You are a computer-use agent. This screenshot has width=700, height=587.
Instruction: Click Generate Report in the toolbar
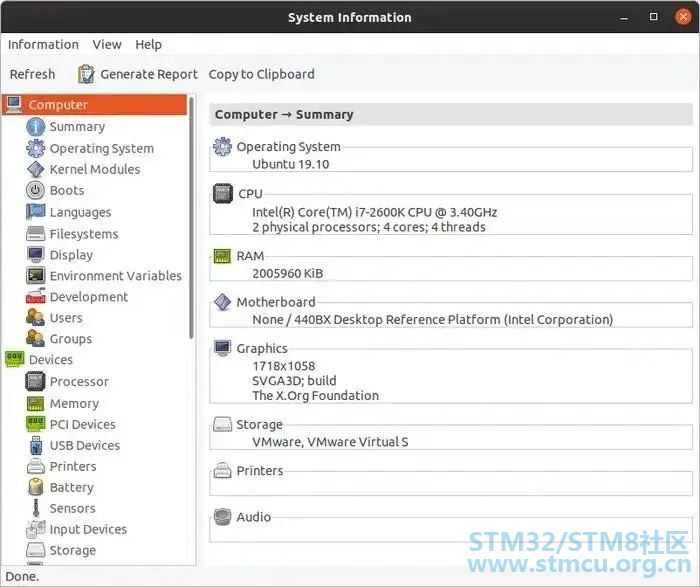click(138, 74)
